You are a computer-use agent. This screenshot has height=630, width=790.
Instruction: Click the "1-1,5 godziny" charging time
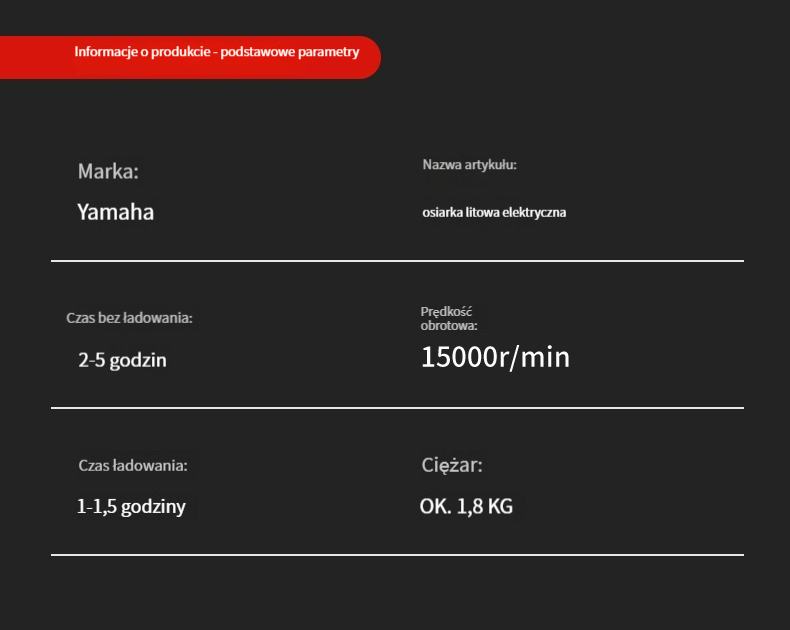131,507
